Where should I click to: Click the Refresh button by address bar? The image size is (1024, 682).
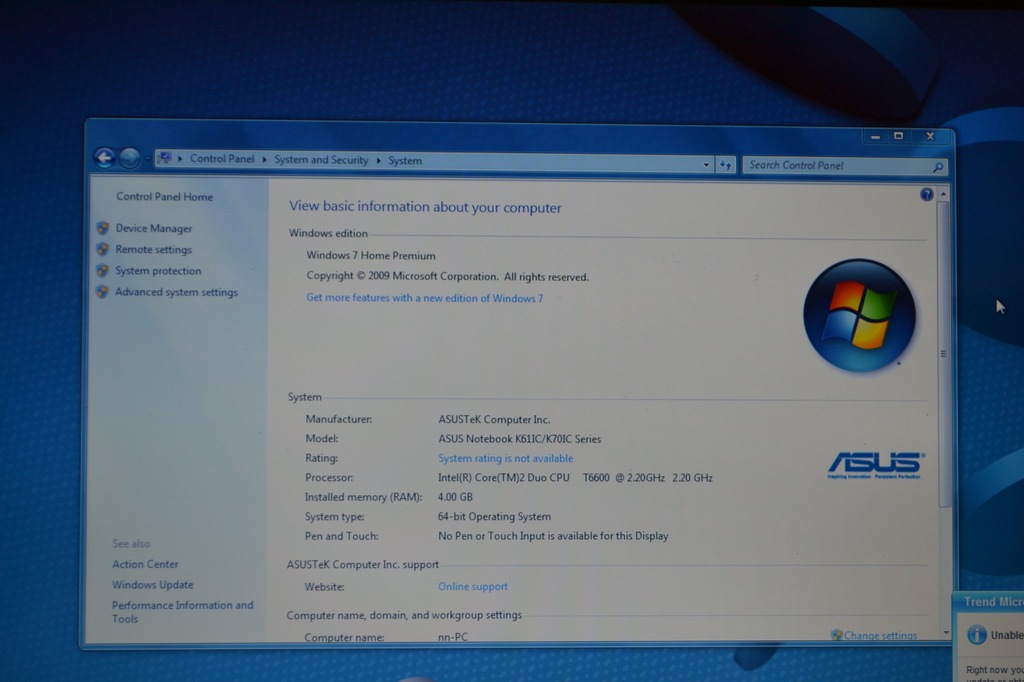click(726, 165)
